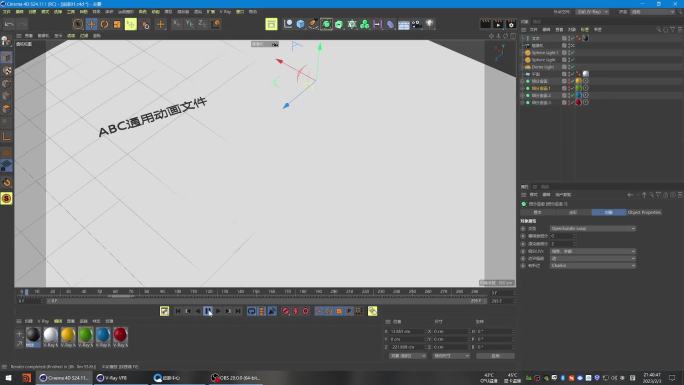Click the play forward button in timeline
This screenshot has width=684, height=385.
[x=218, y=311]
